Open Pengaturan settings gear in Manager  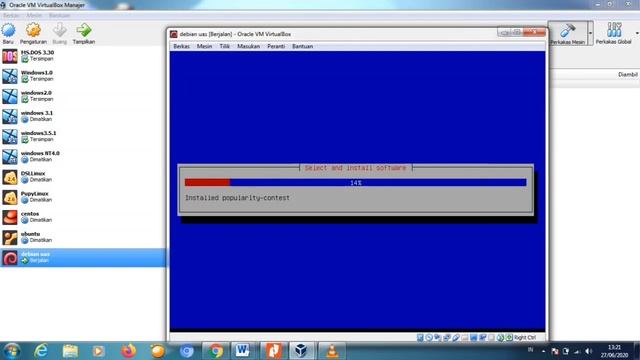[33, 30]
